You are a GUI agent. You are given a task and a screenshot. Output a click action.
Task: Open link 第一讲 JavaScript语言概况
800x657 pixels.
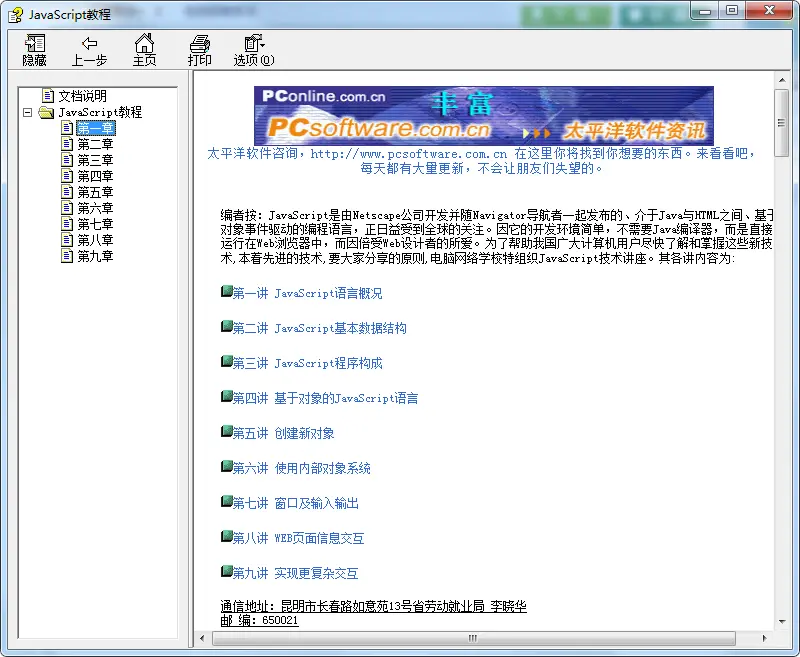(307, 293)
